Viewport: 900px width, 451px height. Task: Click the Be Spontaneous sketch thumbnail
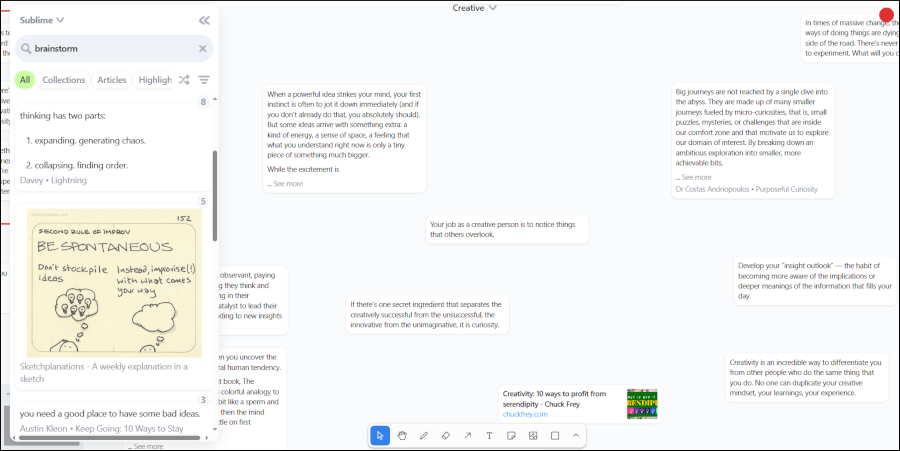(114, 283)
